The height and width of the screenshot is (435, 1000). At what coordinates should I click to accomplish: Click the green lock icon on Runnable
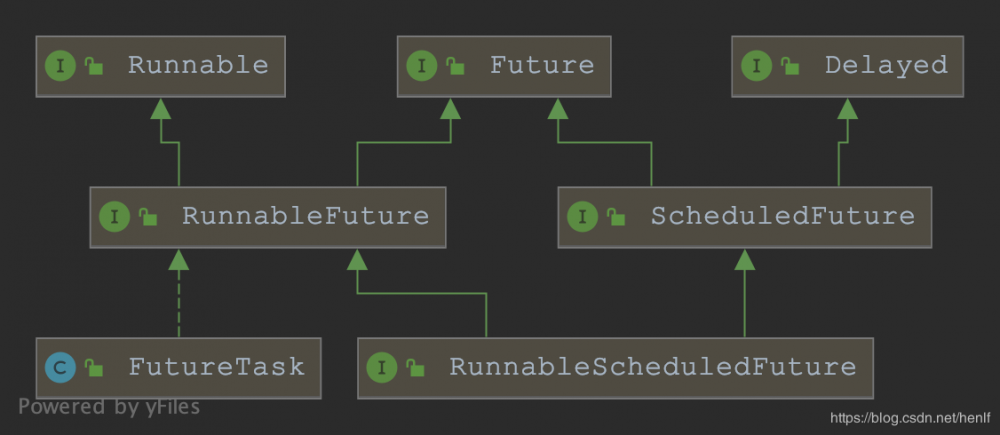pos(92,66)
